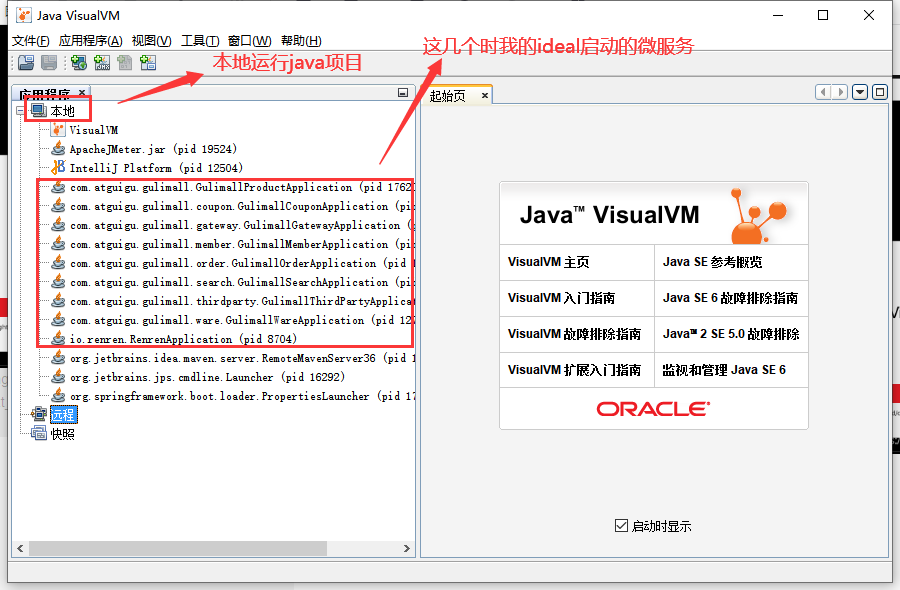Click the Add VM Coredump toolbar icon

click(124, 62)
